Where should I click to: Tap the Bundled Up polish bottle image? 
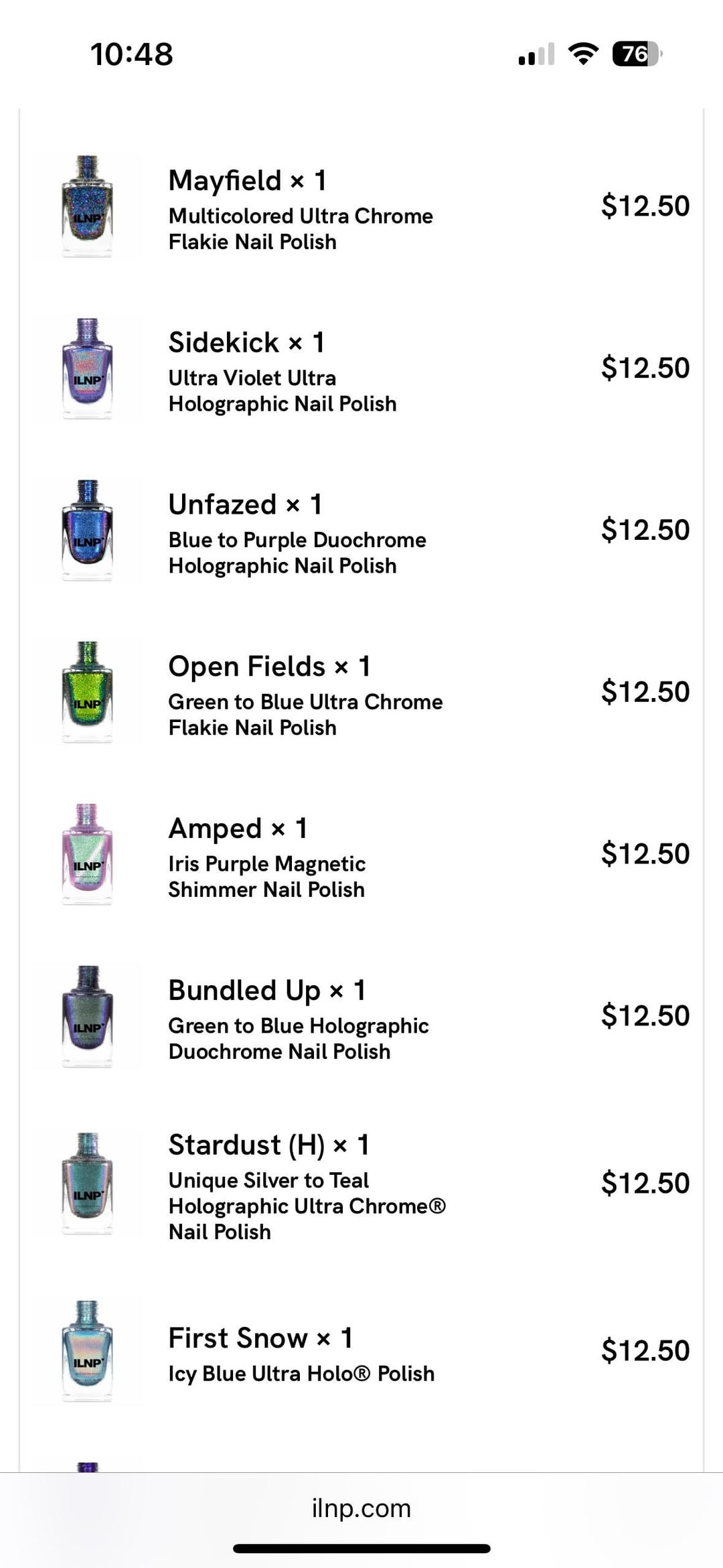pos(87,1016)
